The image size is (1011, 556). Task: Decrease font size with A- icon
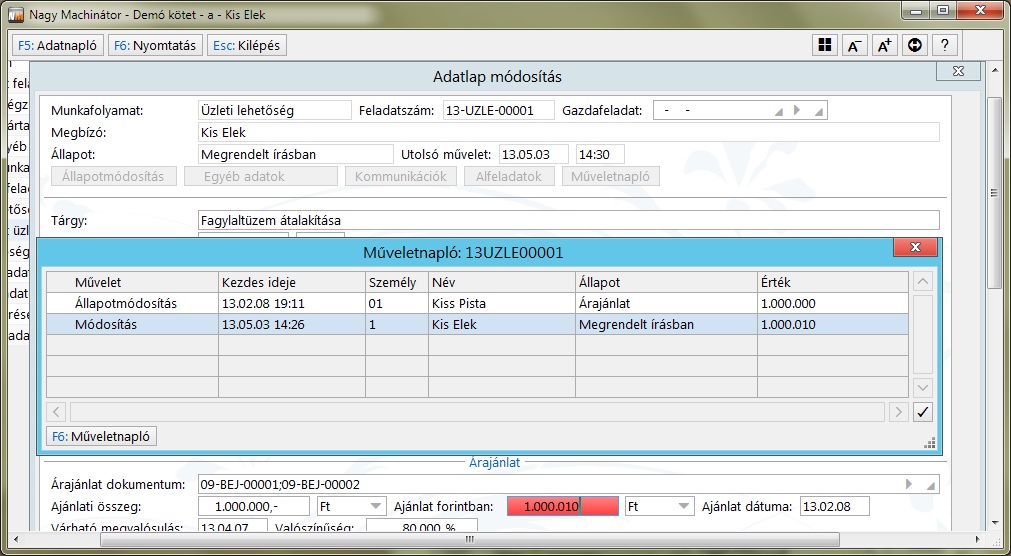point(854,45)
